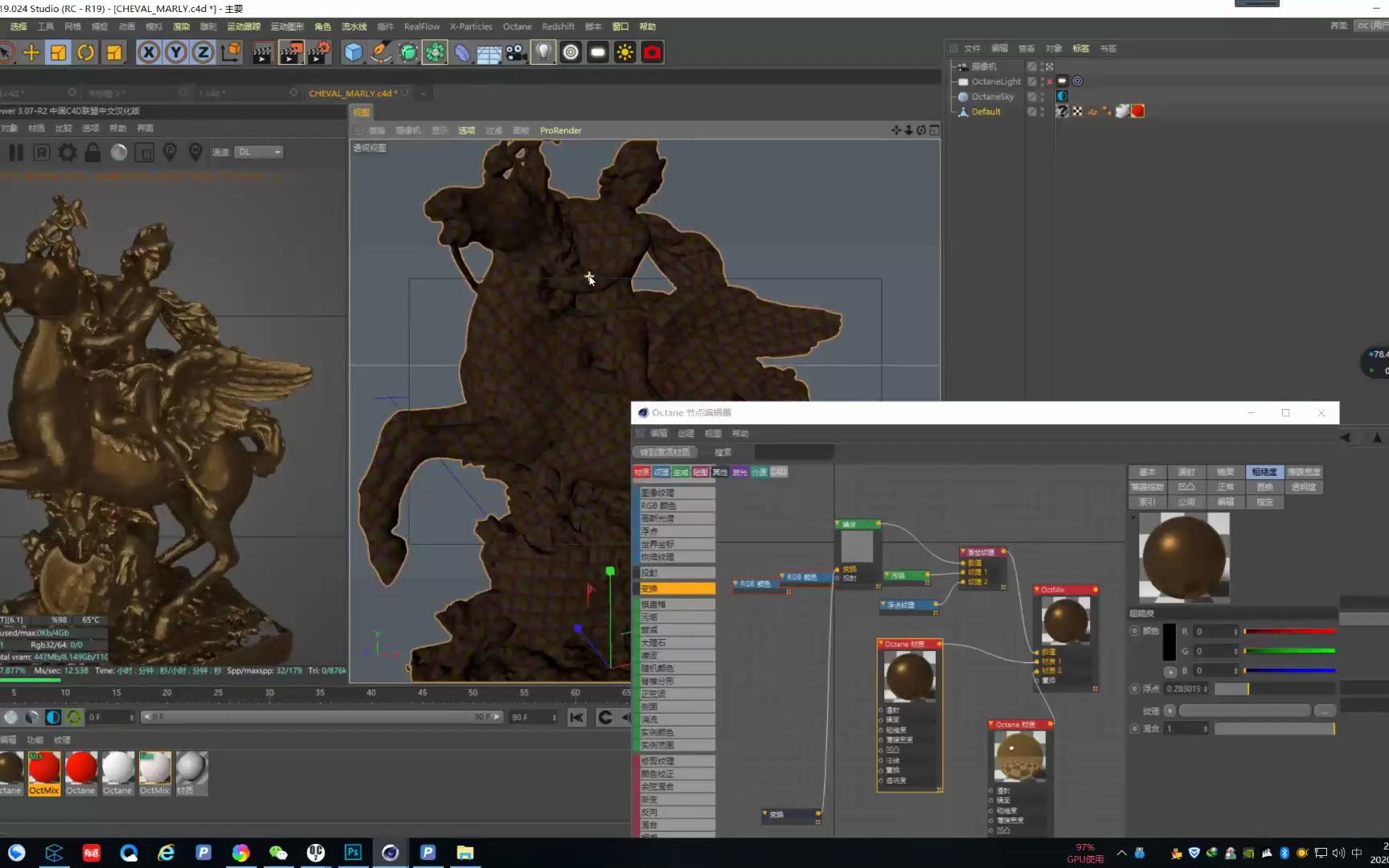The image size is (1389, 868).
Task: Click the Default object's red material tag
Action: [1137, 112]
